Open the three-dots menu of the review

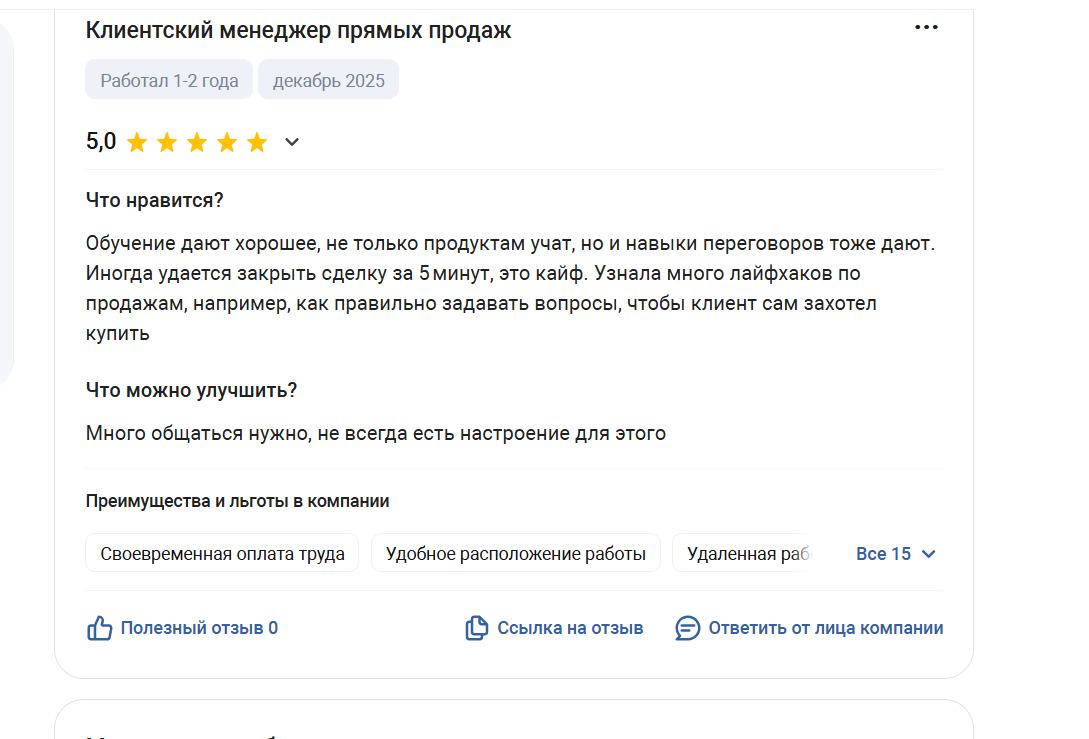coord(926,28)
